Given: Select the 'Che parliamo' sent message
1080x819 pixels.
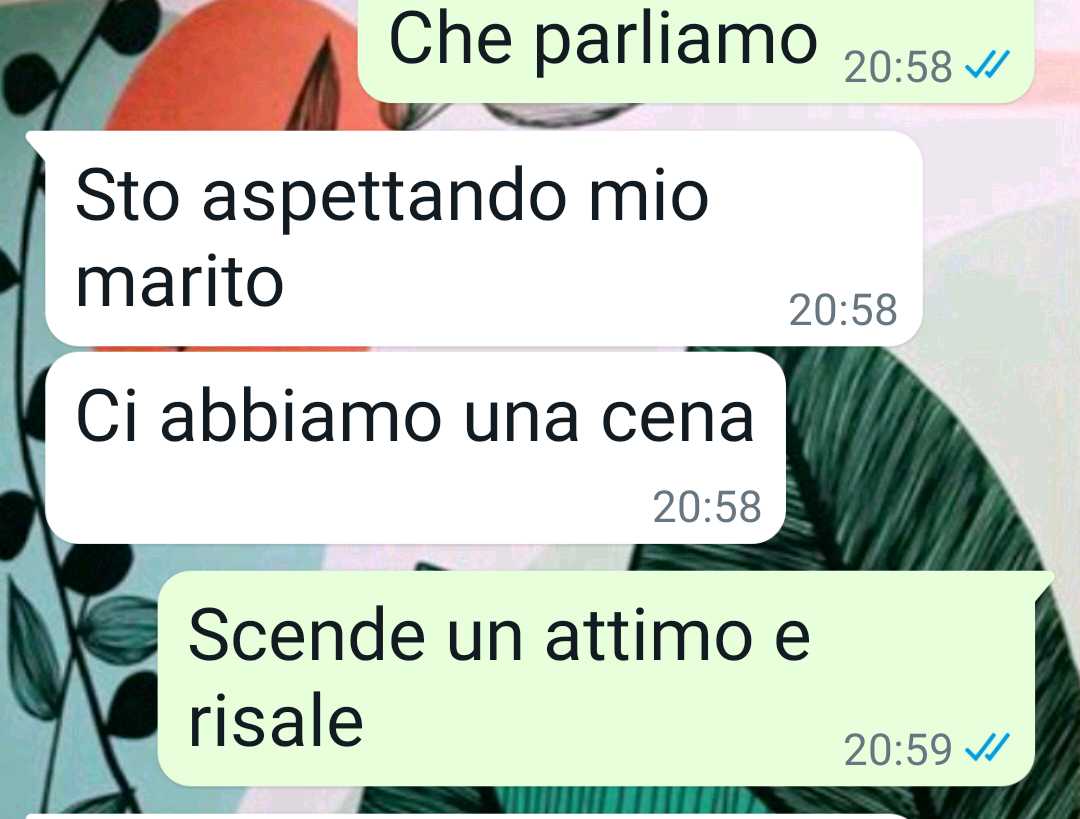Looking at the screenshot, I should click(696, 50).
